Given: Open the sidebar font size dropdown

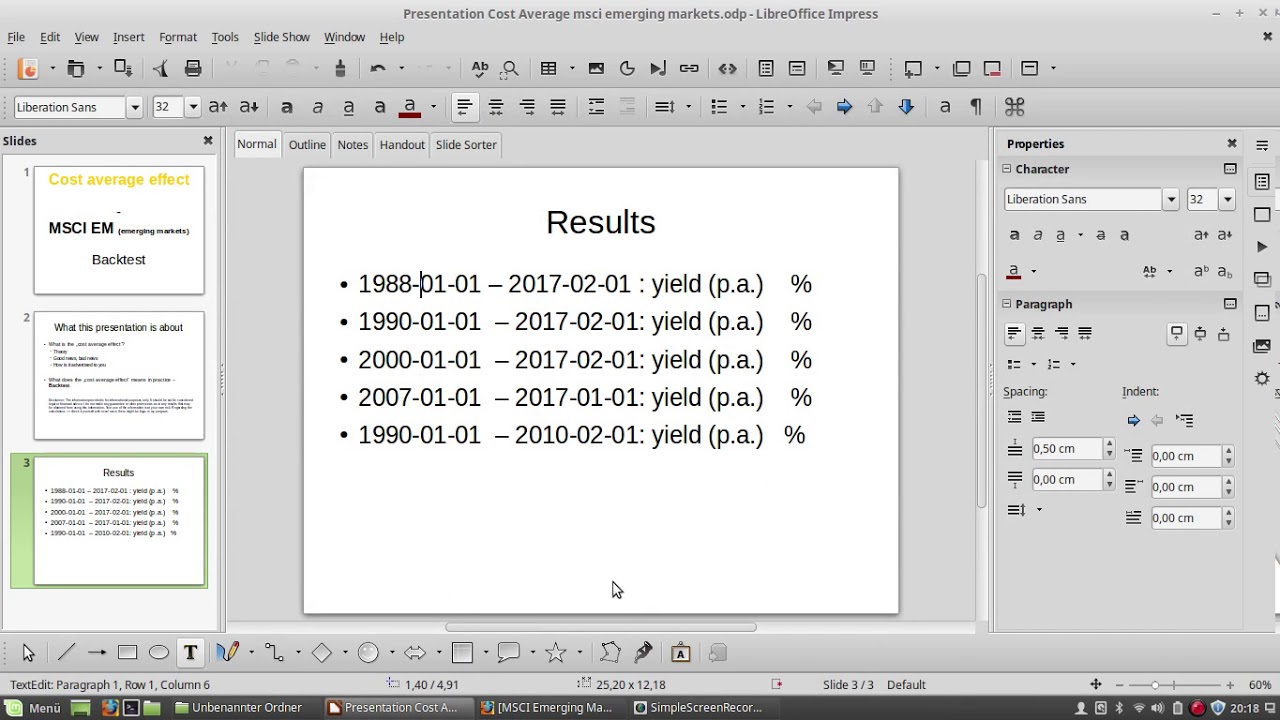Looking at the screenshot, I should coord(1228,199).
